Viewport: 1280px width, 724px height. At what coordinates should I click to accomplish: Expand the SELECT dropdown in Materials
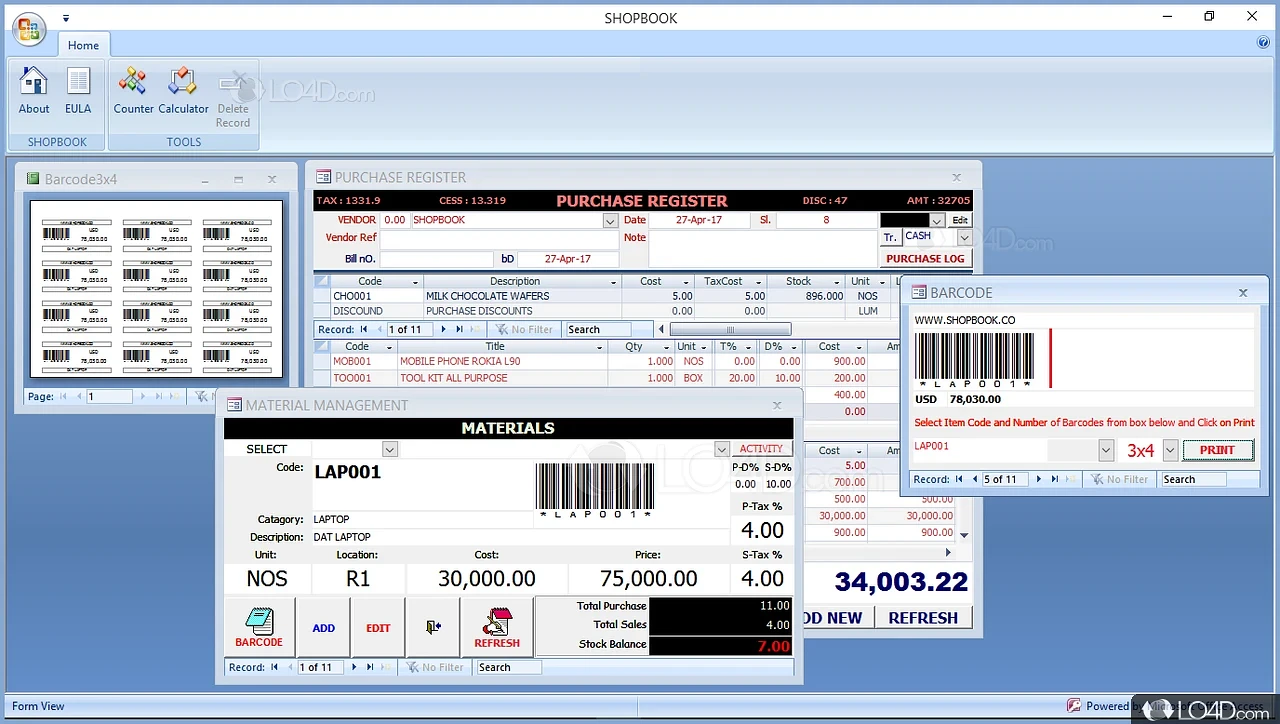click(390, 449)
